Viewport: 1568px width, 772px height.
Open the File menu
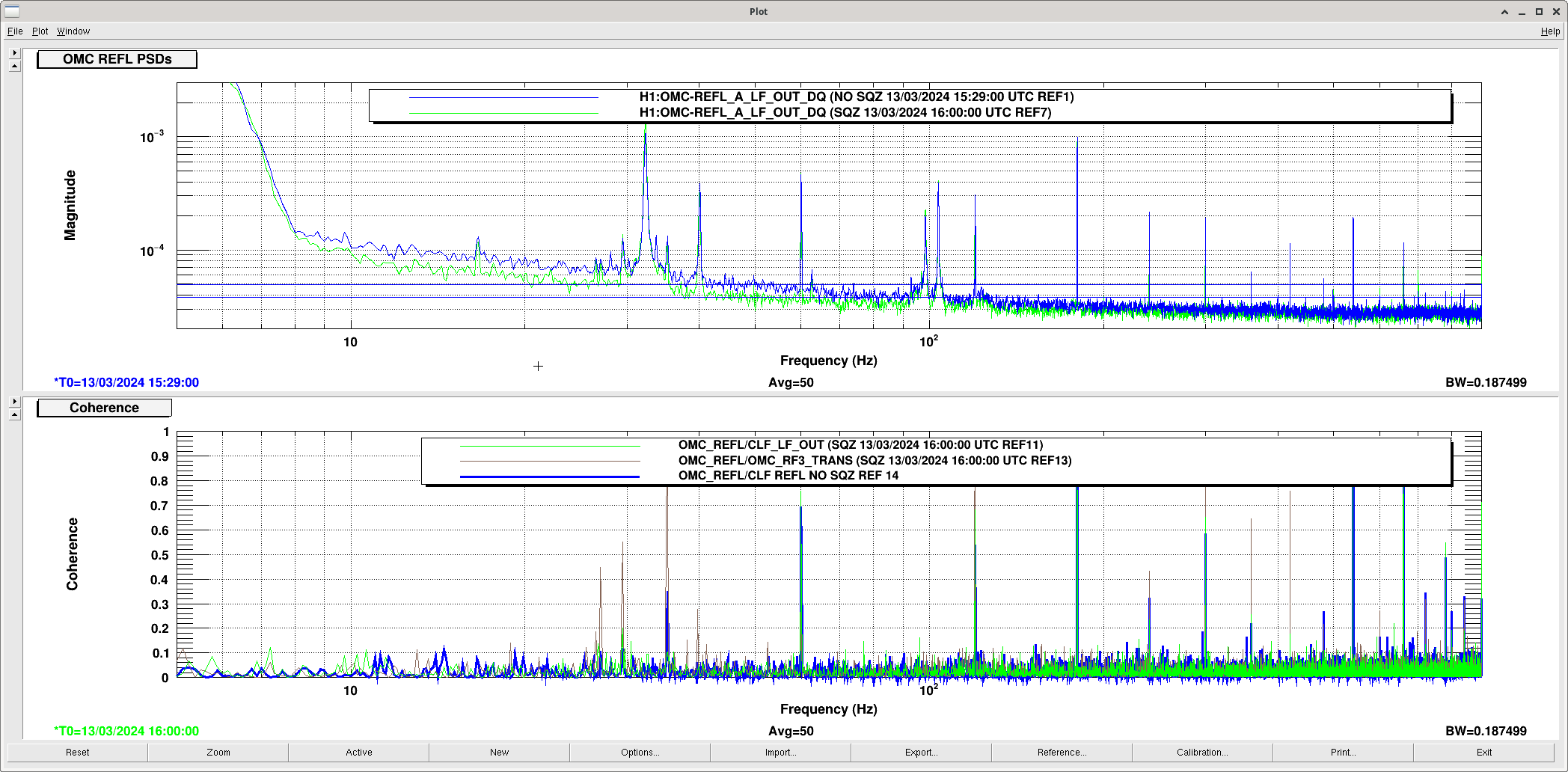click(x=15, y=31)
